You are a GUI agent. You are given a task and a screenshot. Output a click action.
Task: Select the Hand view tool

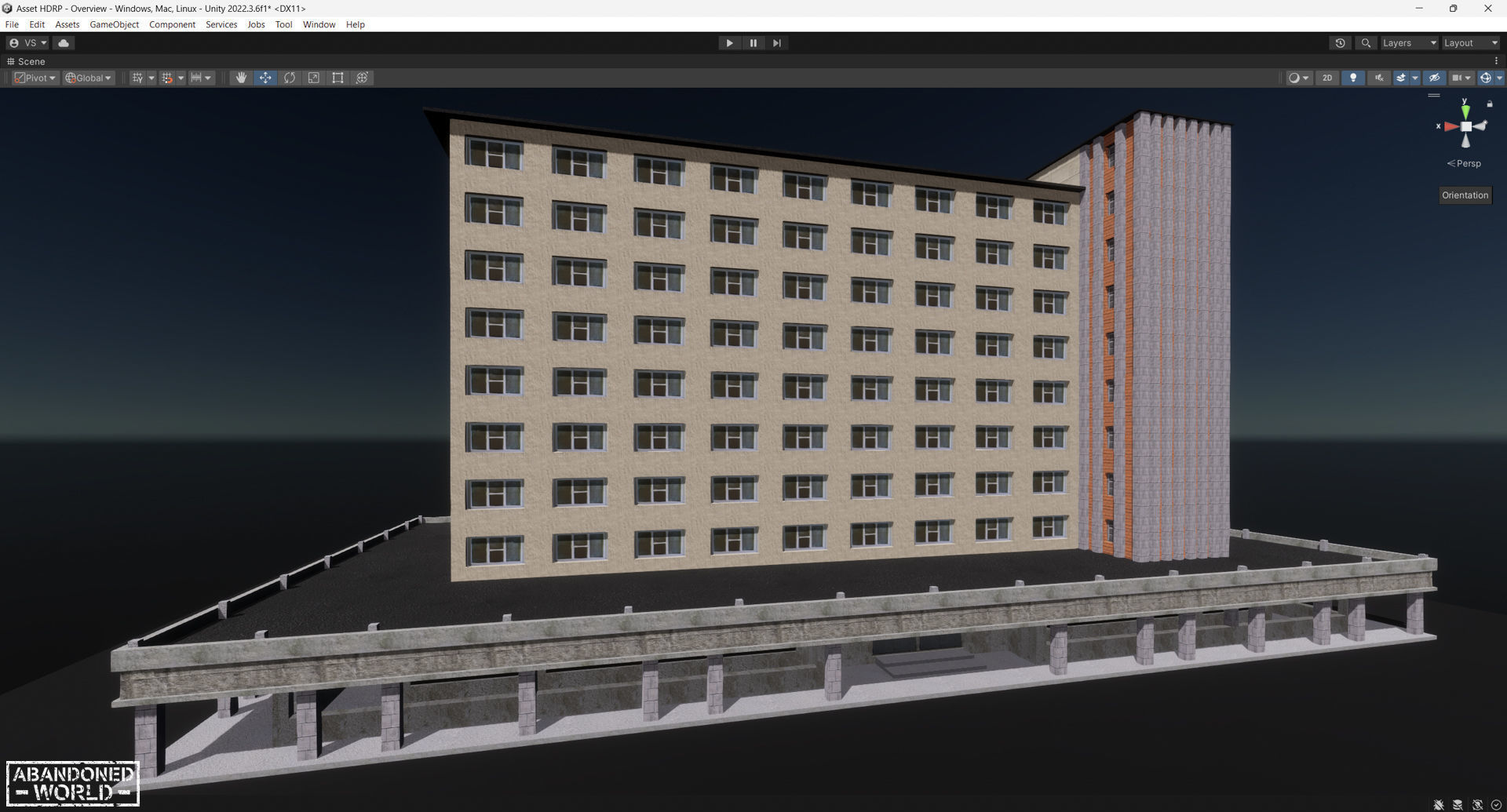pyautogui.click(x=241, y=78)
